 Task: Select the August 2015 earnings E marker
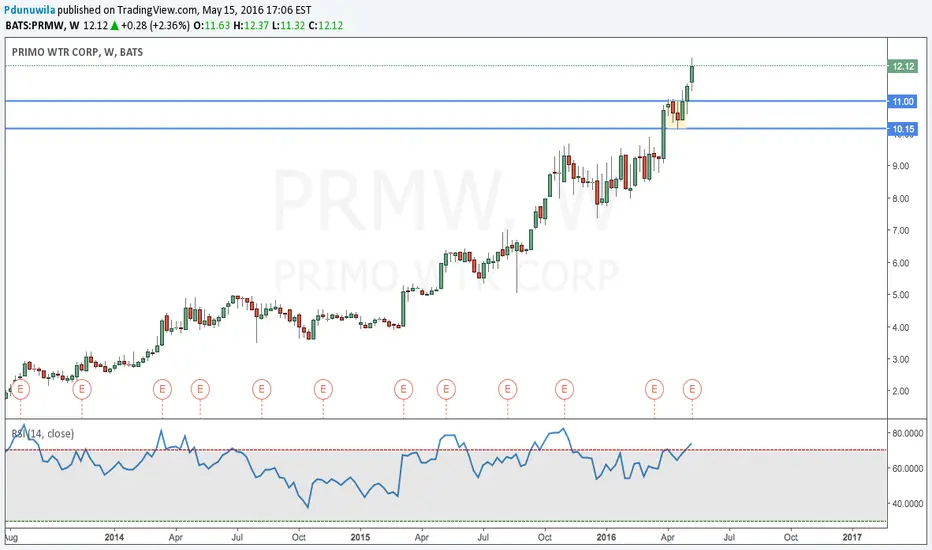508,389
